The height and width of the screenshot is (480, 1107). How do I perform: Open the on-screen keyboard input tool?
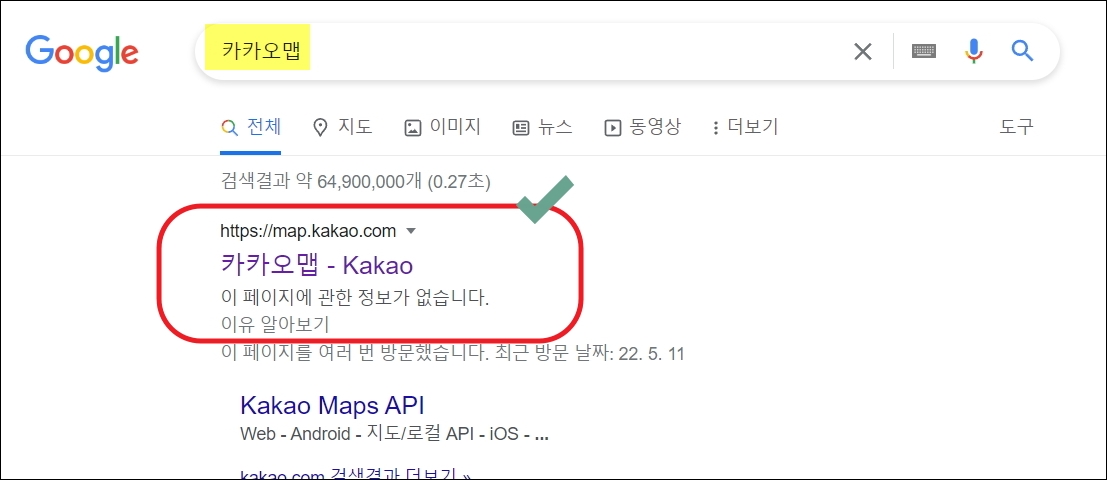click(x=924, y=51)
